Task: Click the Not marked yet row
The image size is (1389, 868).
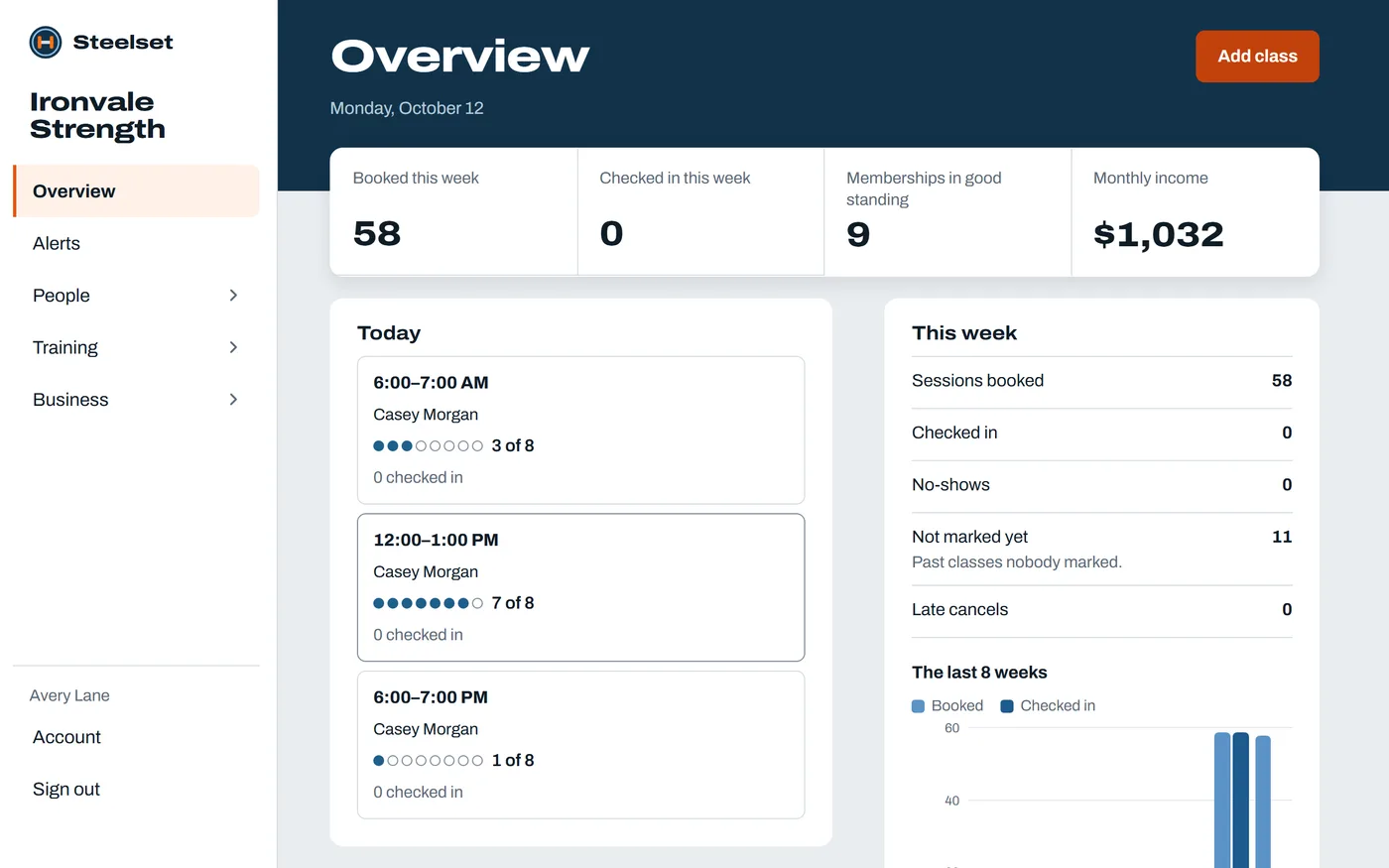Action: 1101,550
